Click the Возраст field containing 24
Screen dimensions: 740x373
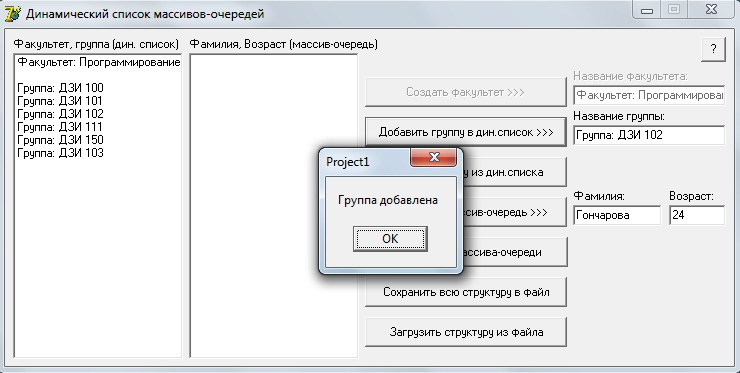coord(697,215)
